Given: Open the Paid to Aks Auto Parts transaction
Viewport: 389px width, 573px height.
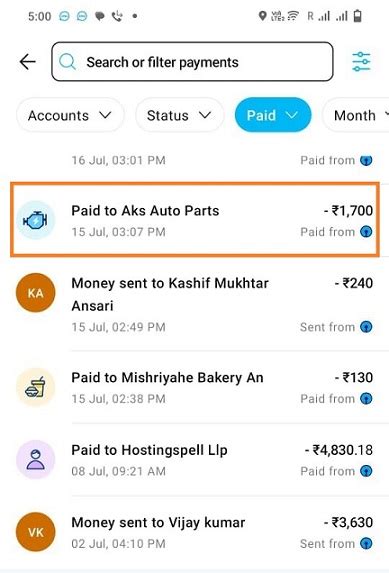Looking at the screenshot, I should (194, 219).
